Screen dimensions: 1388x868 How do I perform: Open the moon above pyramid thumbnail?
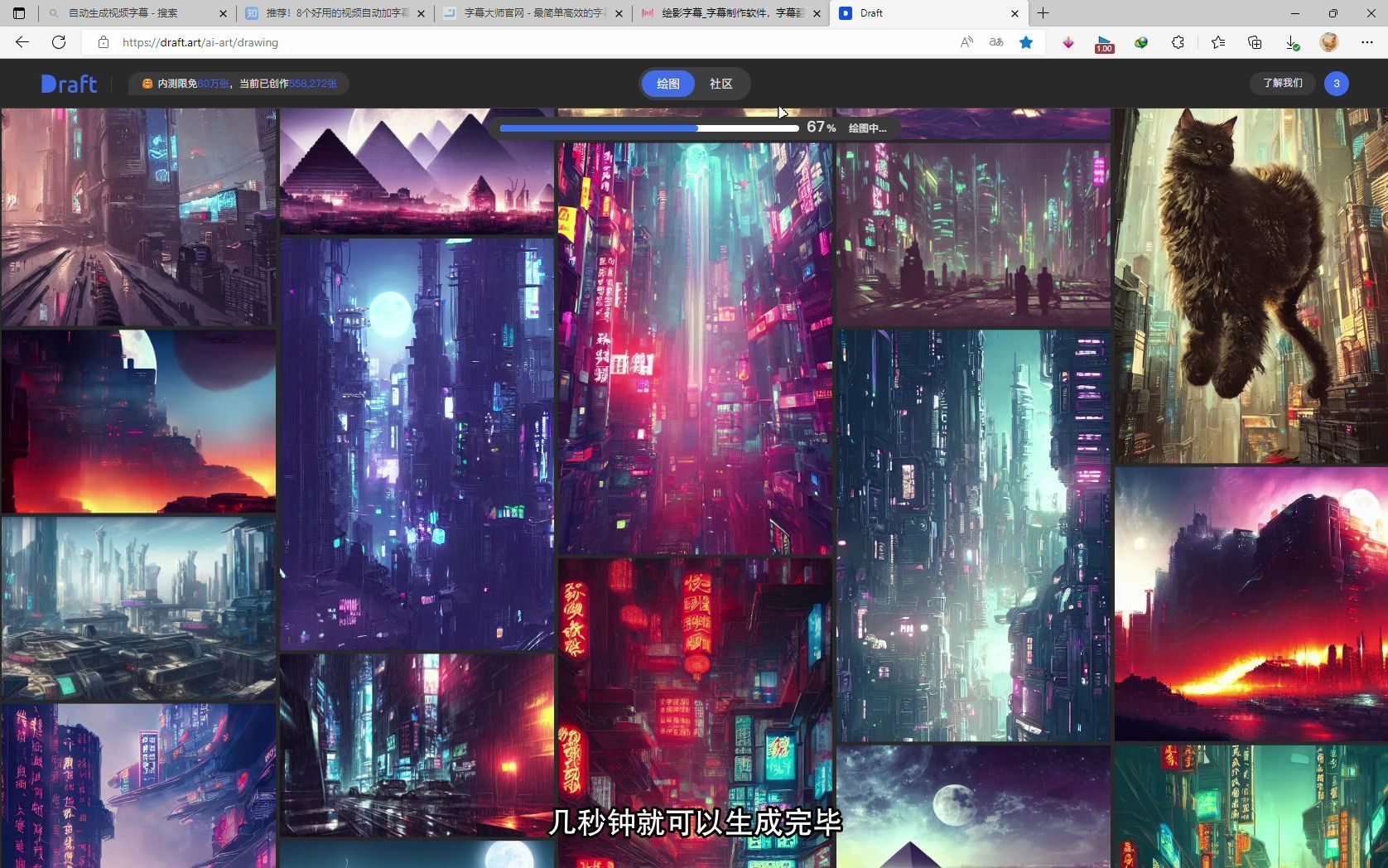(x=973, y=807)
